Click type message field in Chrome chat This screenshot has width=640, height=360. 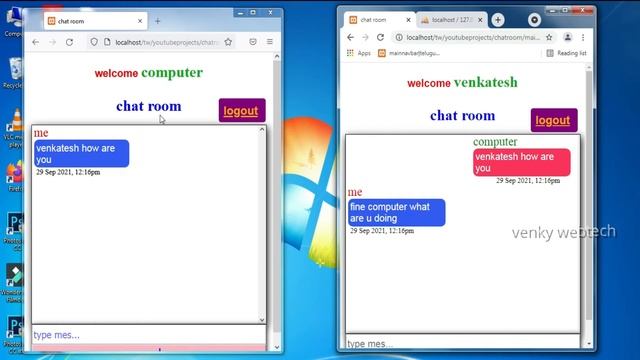coord(462,342)
